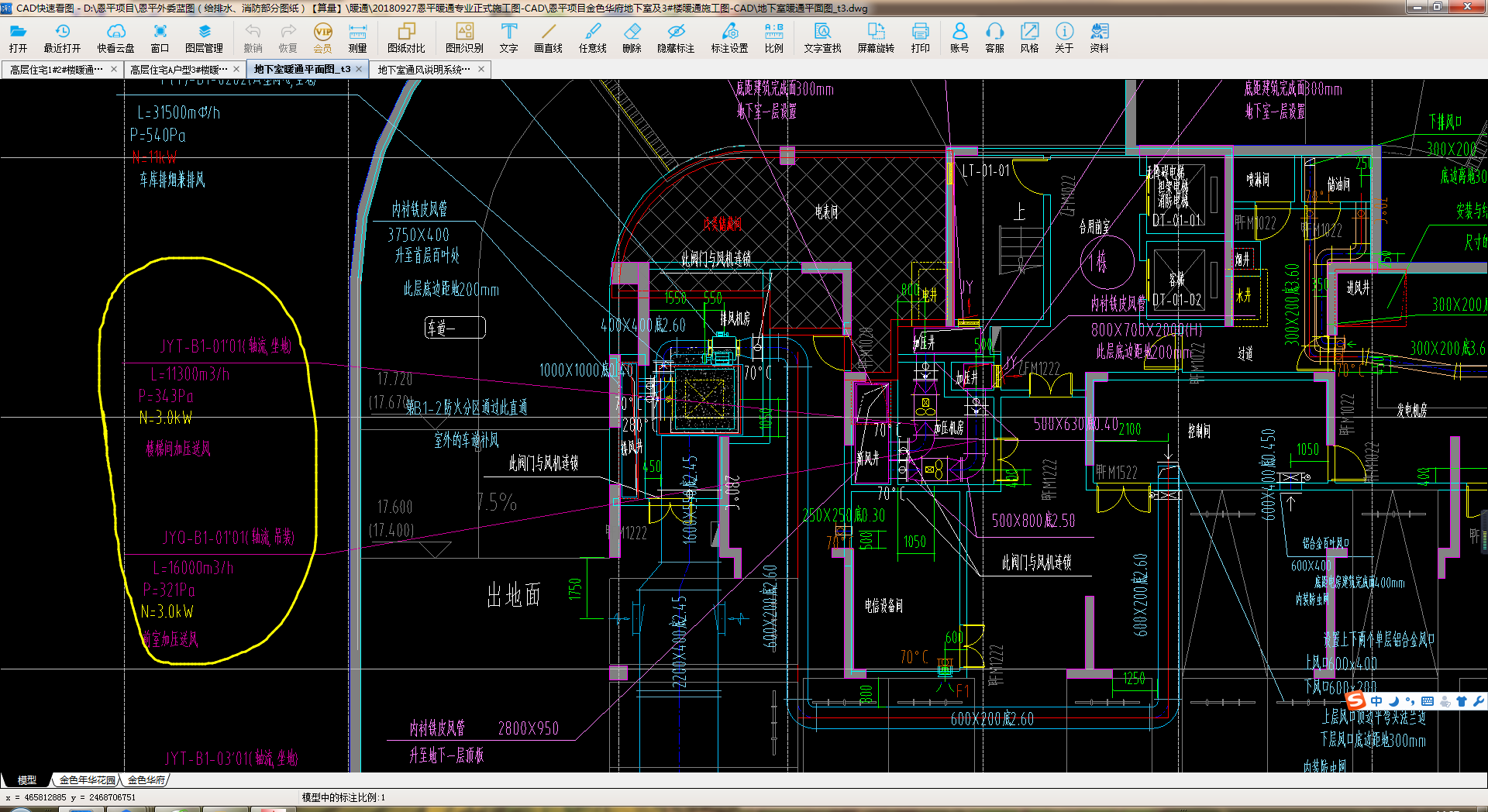
Task: Close the 地下室暖通平面图_t3 tab
Action: [x=360, y=69]
